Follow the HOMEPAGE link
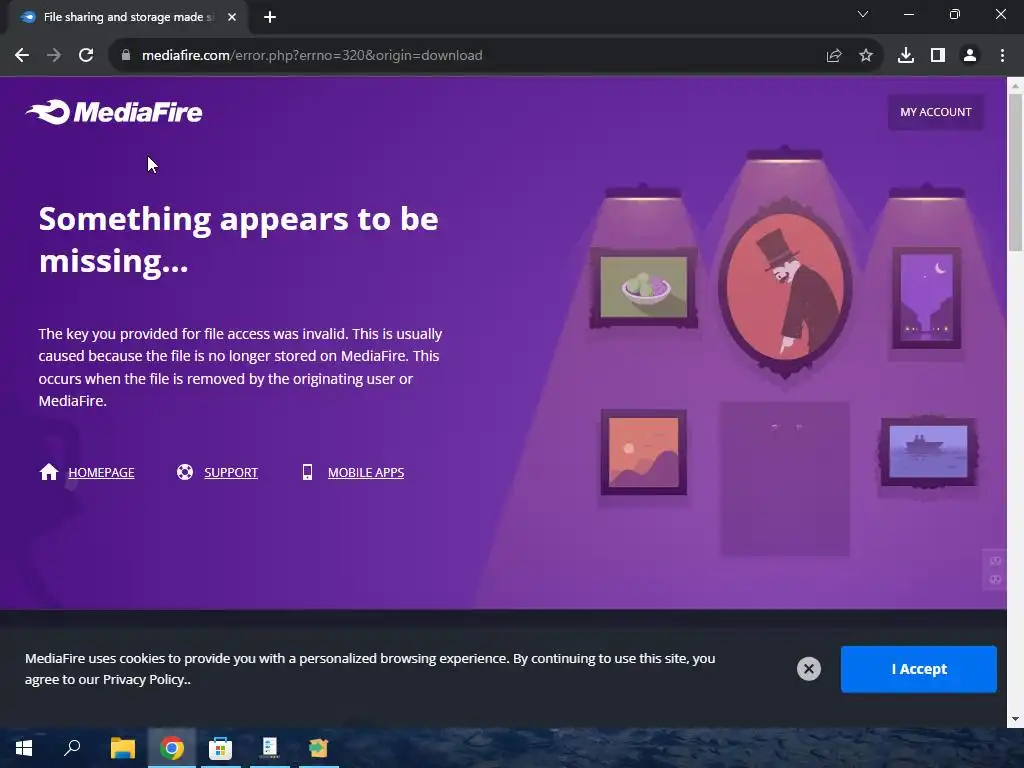The image size is (1024, 768). point(101,473)
